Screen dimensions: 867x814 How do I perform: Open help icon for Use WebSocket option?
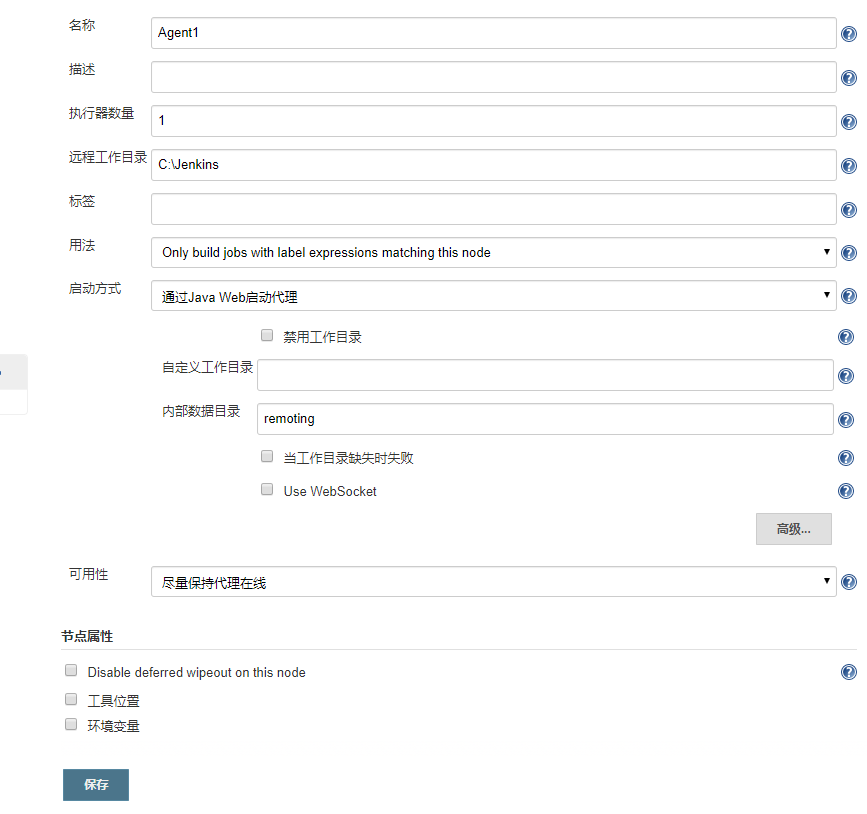(845, 491)
